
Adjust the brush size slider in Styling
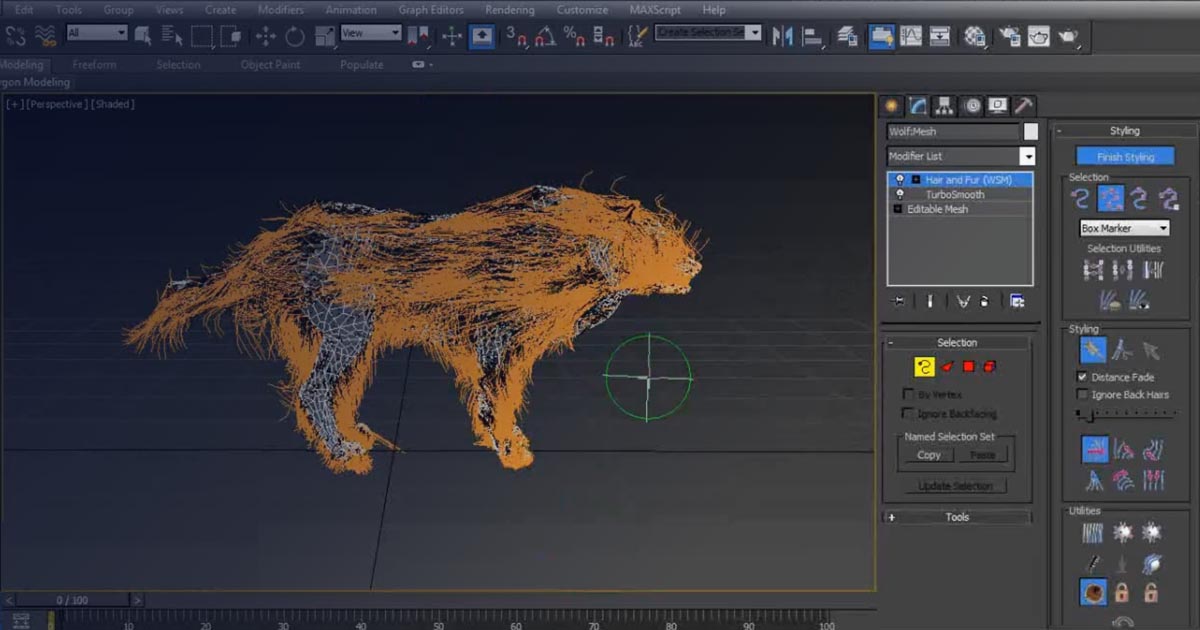click(x=1090, y=413)
